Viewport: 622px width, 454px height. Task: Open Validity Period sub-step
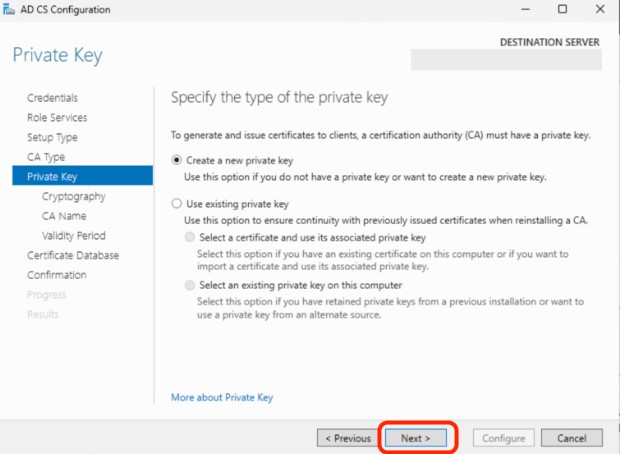click(x=73, y=236)
